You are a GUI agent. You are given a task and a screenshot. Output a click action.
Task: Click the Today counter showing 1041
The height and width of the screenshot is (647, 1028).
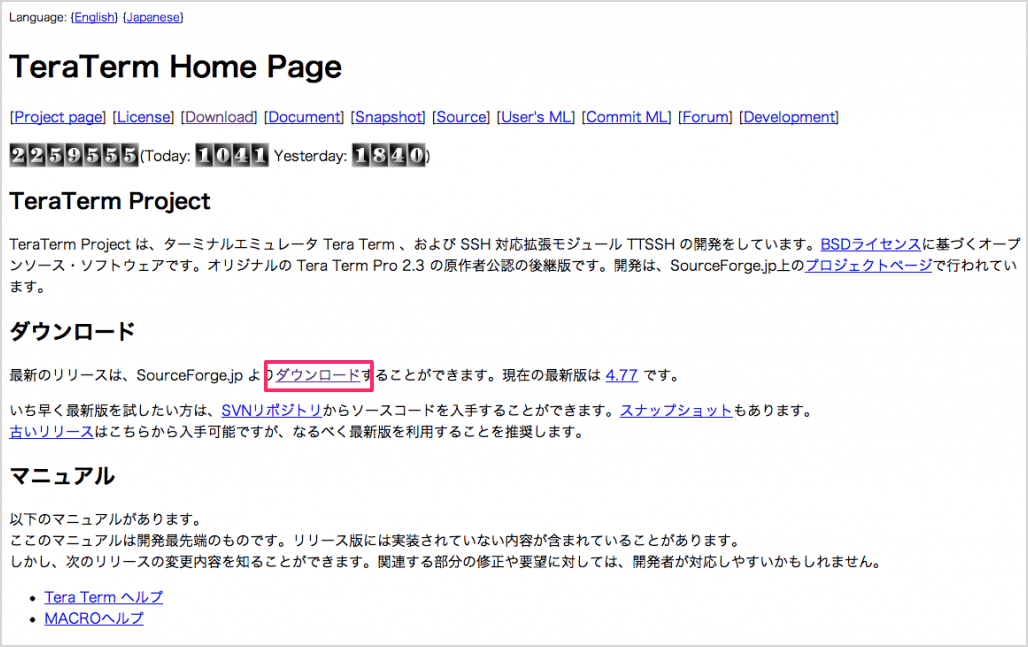pyautogui.click(x=232, y=155)
